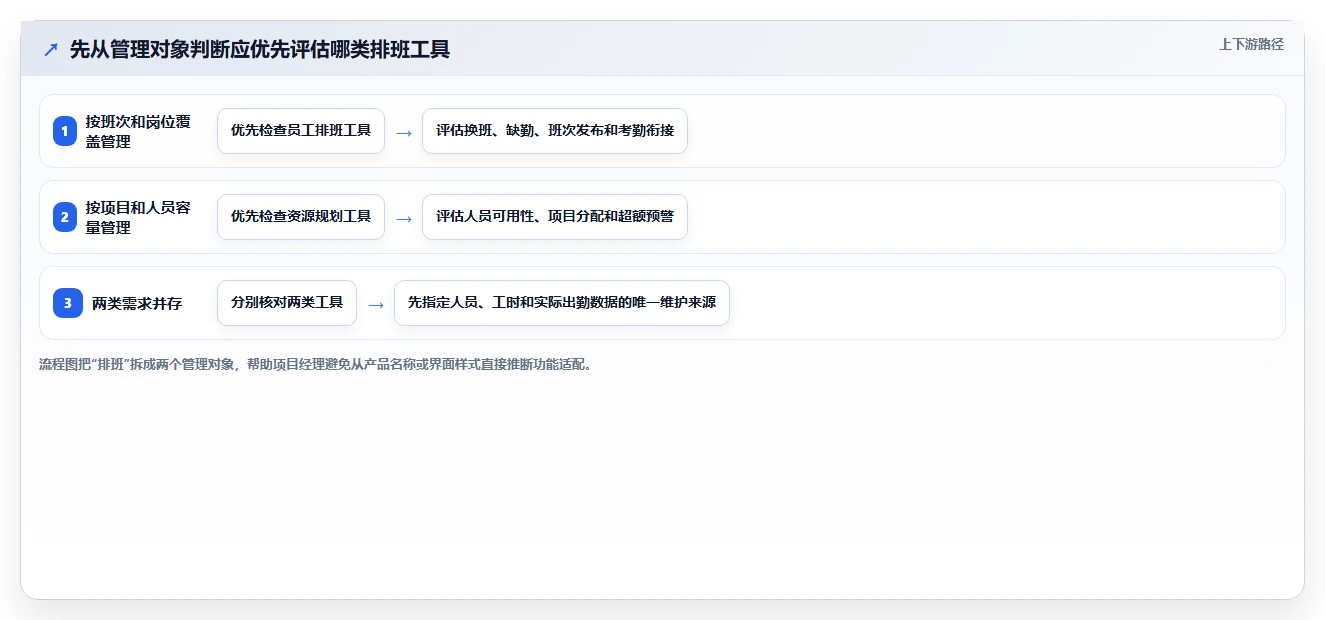Select the 按班次和岗位覆盖管理 label
The width and height of the screenshot is (1325, 620).
(138, 131)
